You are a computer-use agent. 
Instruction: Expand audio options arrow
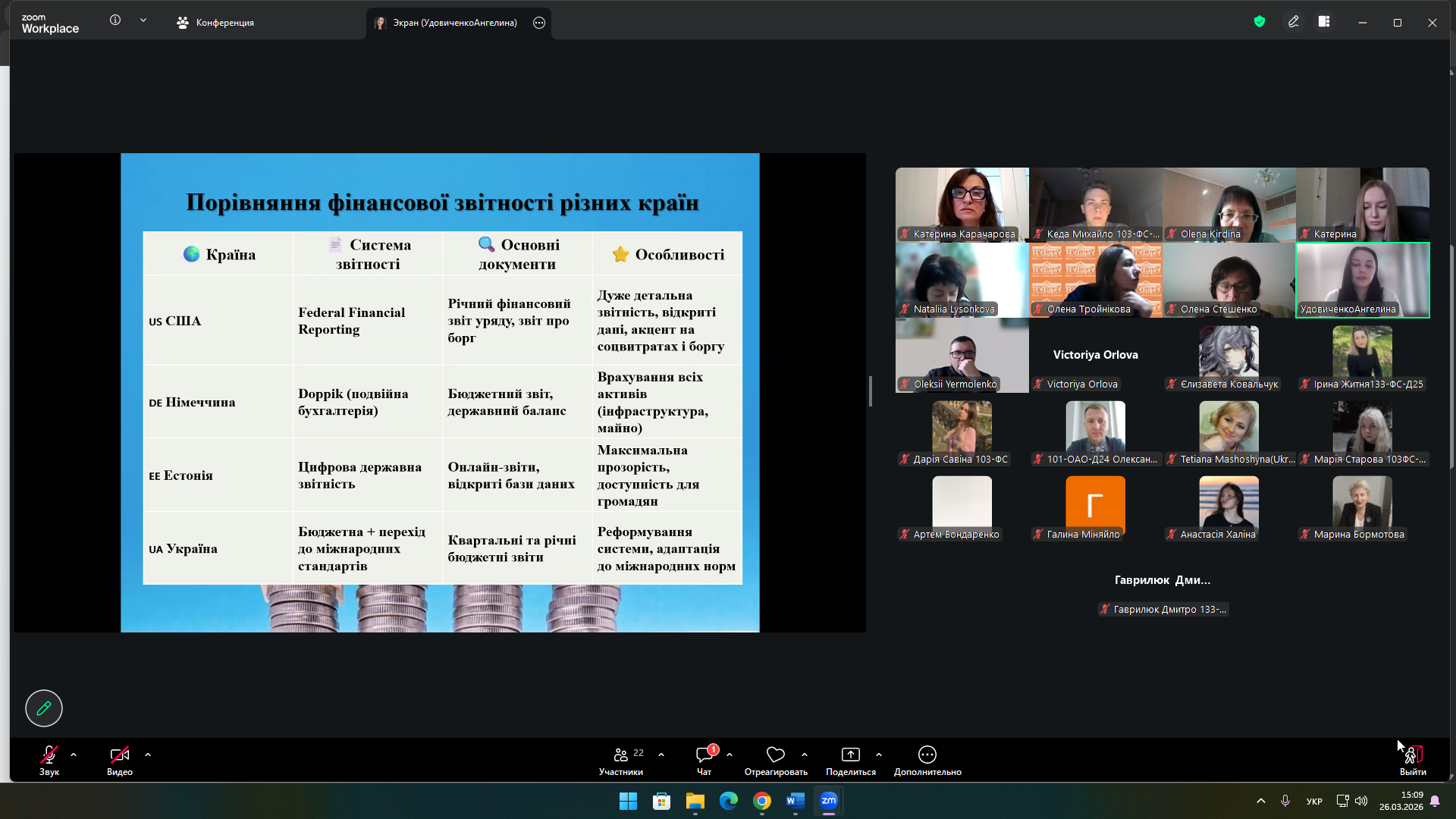74,755
